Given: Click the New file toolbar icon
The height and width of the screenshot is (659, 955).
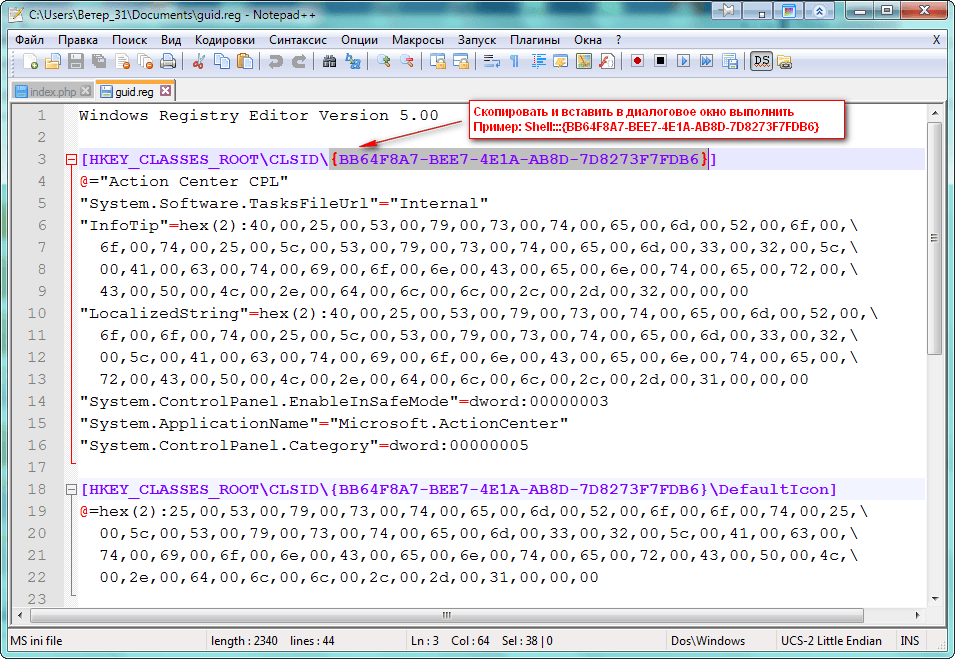Looking at the screenshot, I should [31, 62].
